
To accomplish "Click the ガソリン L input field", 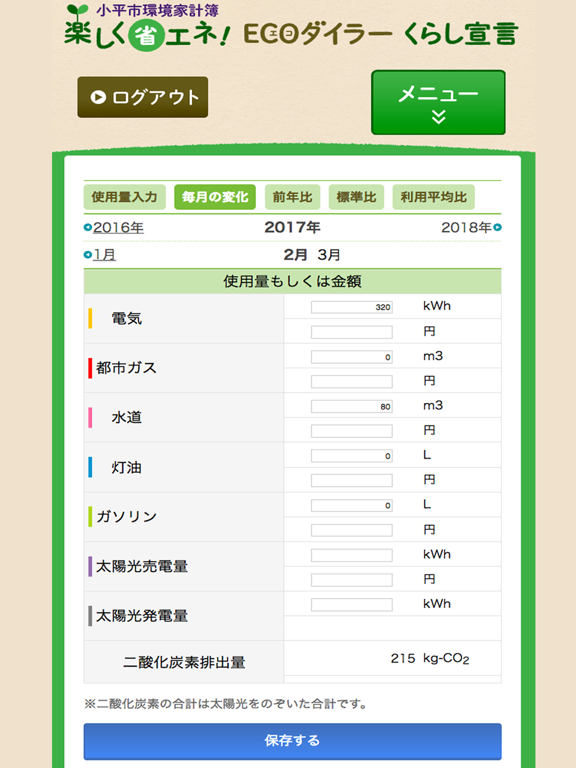I will 352,505.
